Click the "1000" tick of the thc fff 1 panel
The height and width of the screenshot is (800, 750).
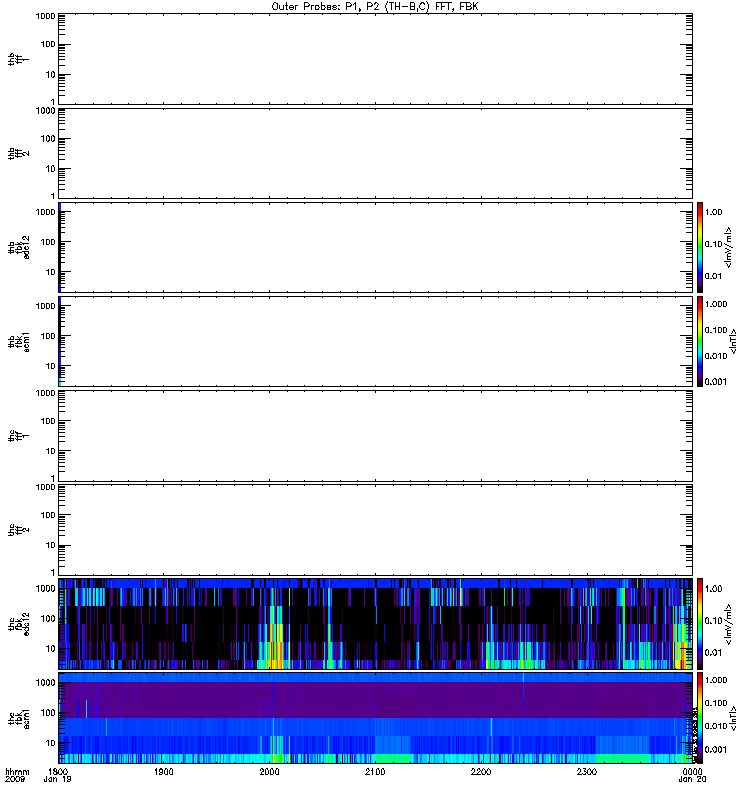[45, 393]
